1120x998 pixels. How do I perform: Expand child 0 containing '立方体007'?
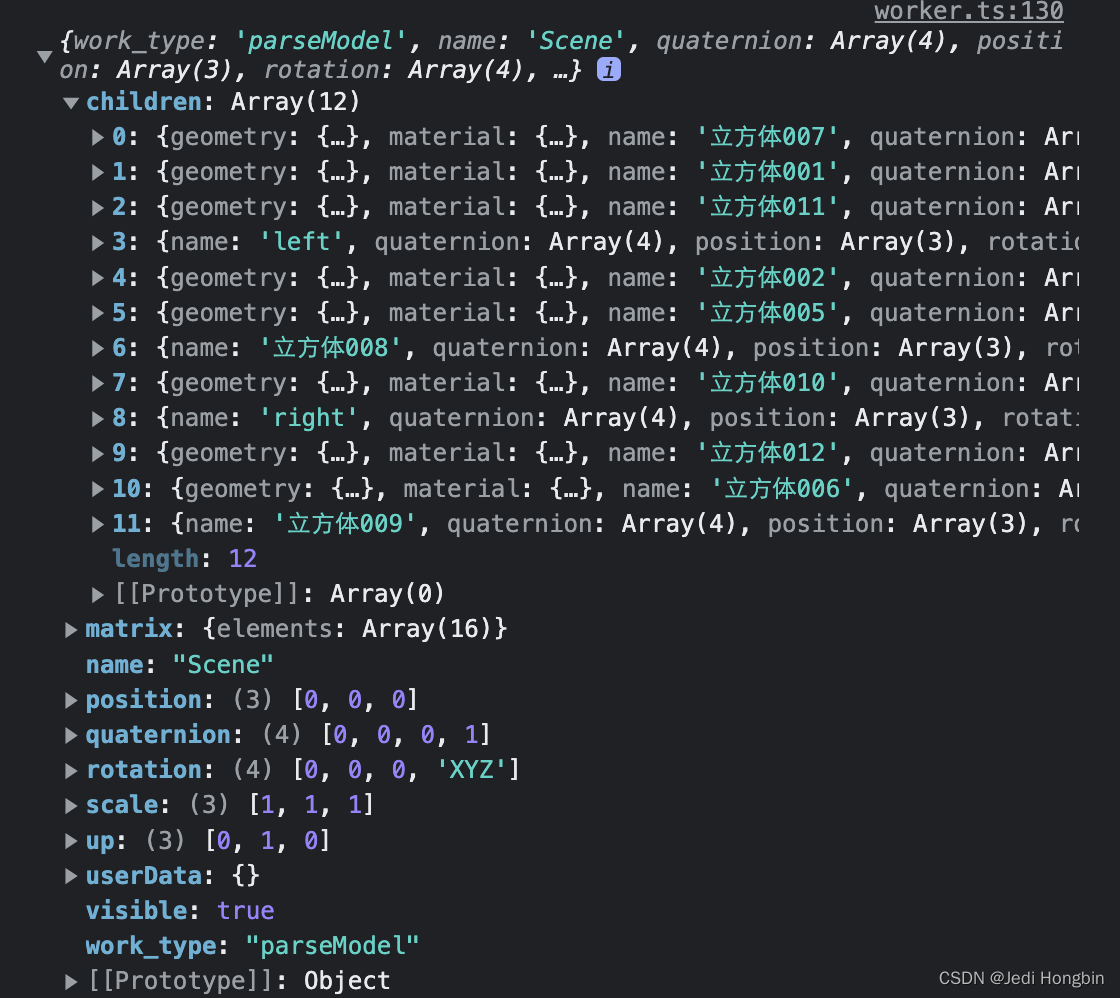tap(96, 136)
